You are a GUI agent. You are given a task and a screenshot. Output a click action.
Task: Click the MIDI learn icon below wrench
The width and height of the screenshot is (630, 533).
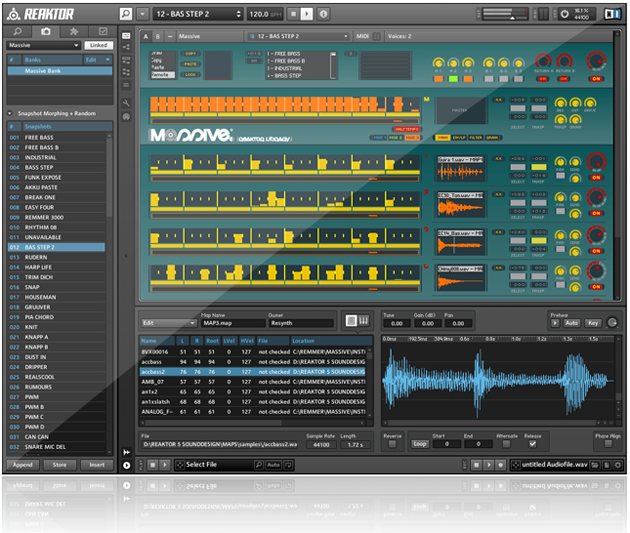click(x=126, y=116)
